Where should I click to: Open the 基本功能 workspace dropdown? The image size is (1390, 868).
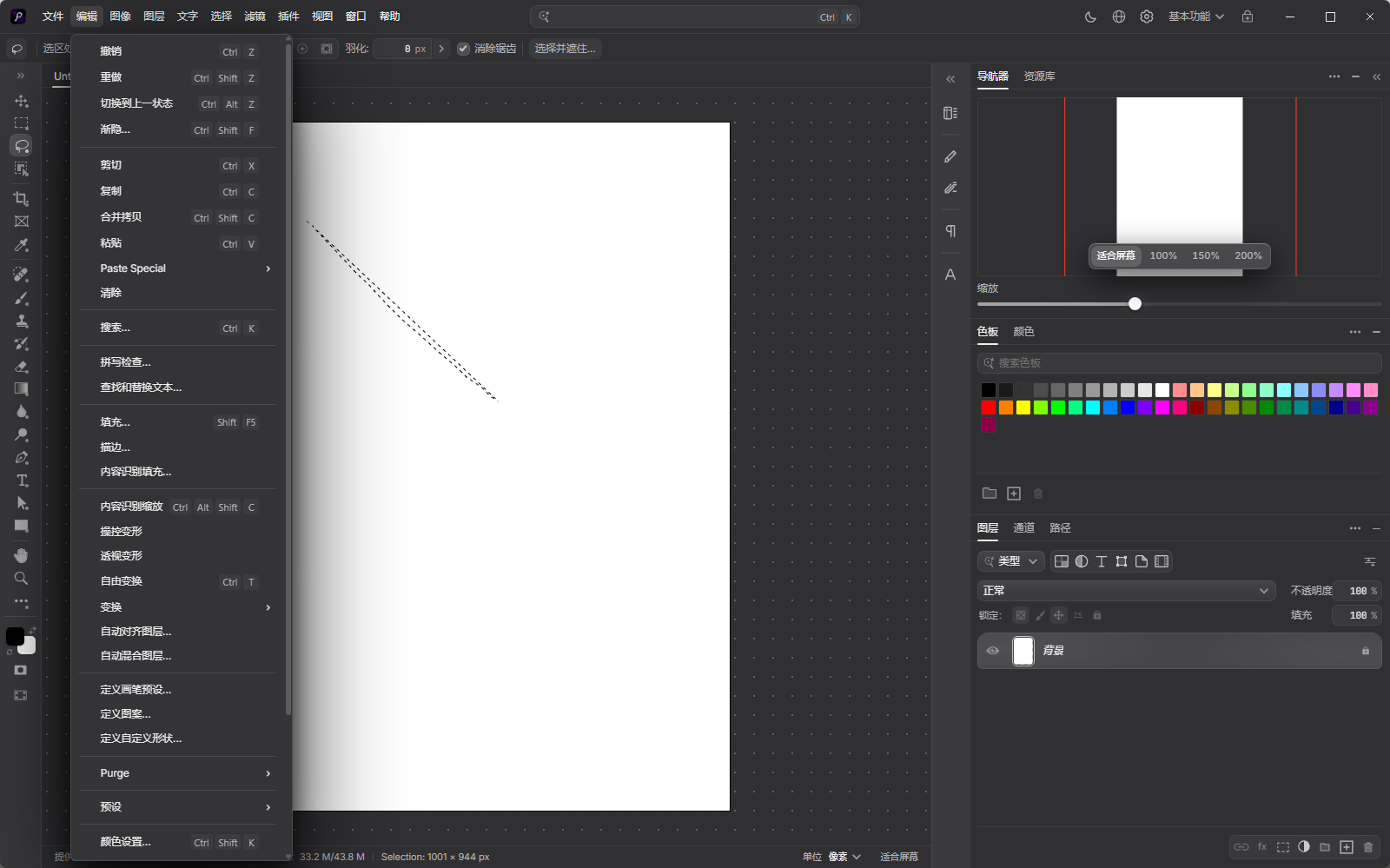tap(1196, 17)
